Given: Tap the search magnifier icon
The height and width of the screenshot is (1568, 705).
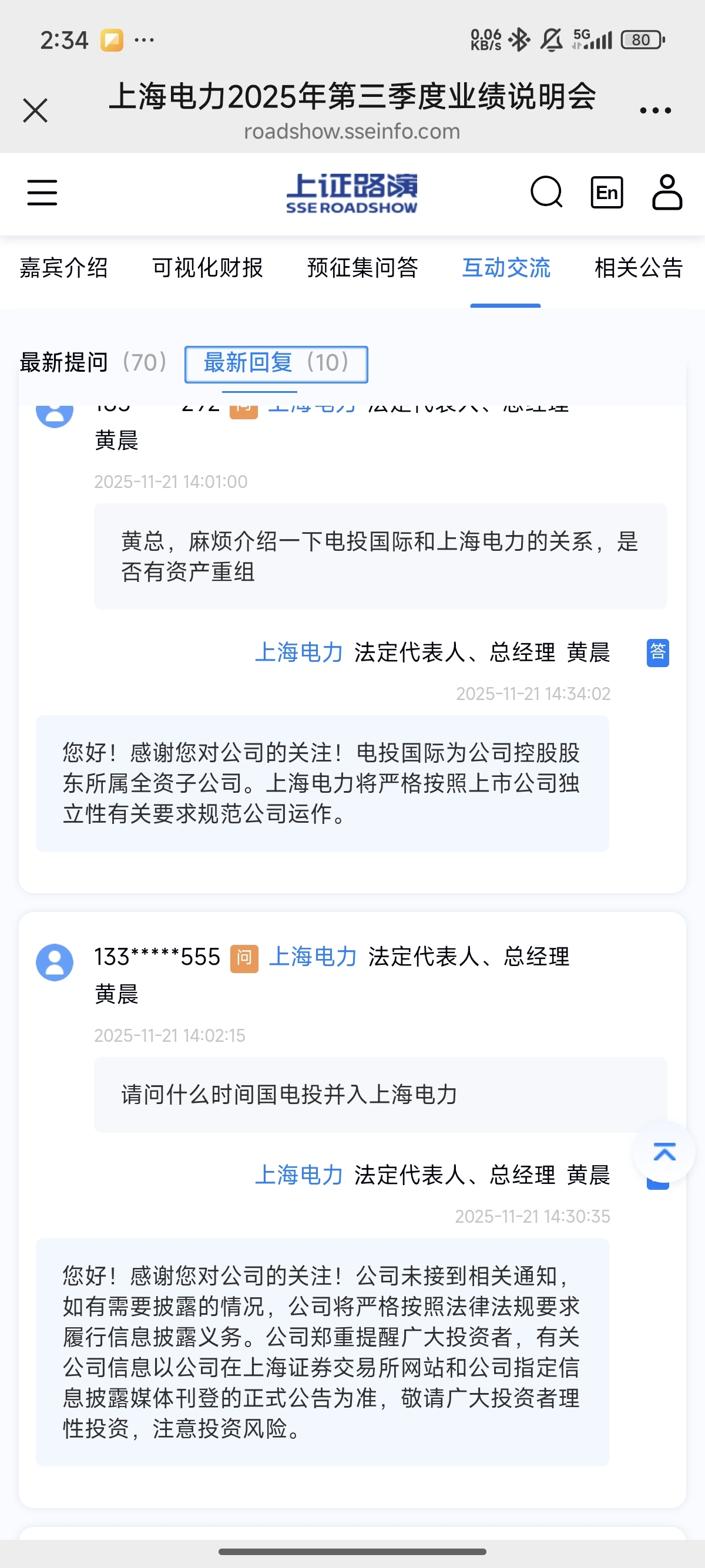Looking at the screenshot, I should point(546,193).
